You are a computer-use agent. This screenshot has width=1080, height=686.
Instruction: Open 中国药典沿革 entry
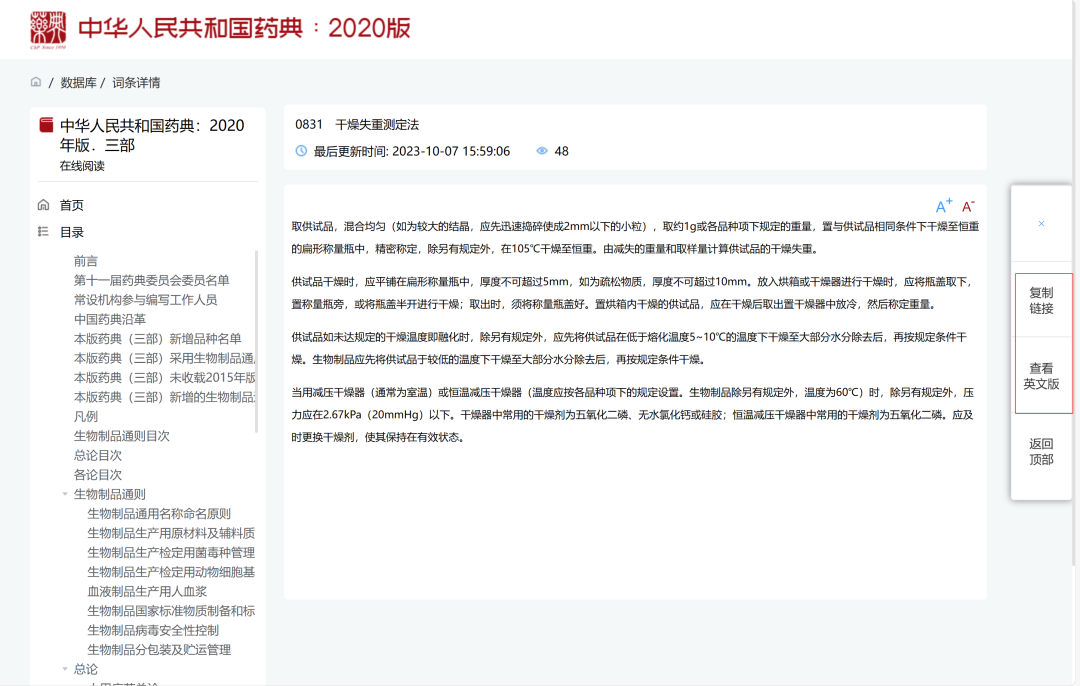[x=110, y=319]
